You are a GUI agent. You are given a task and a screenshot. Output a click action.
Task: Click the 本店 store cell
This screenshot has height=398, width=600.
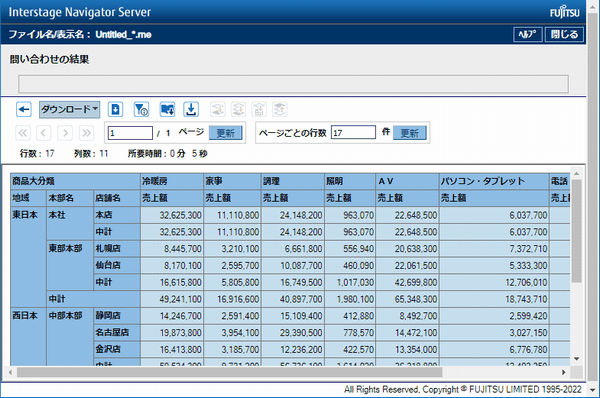(117, 215)
